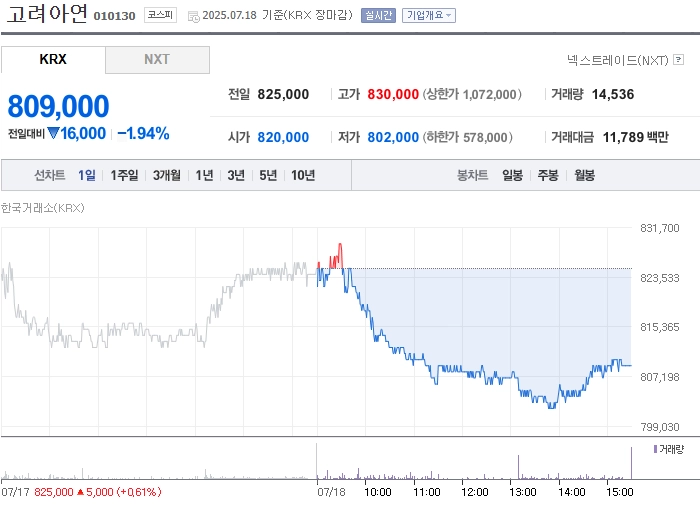700x505 pixels.
Task: Click the tall closing volume bar at 15:00
Action: pyautogui.click(x=631, y=463)
